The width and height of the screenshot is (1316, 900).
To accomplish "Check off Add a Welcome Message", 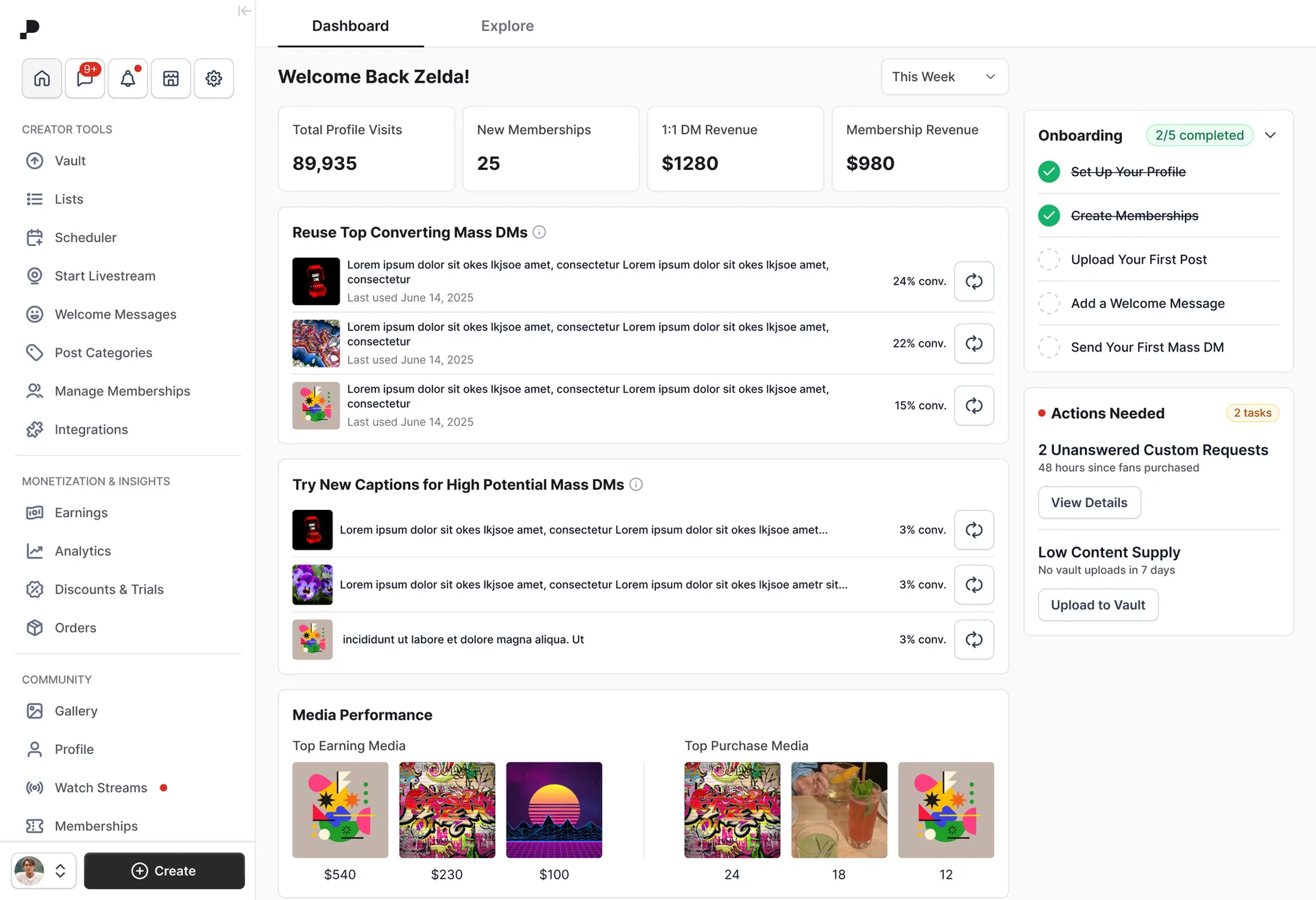I will point(1048,303).
